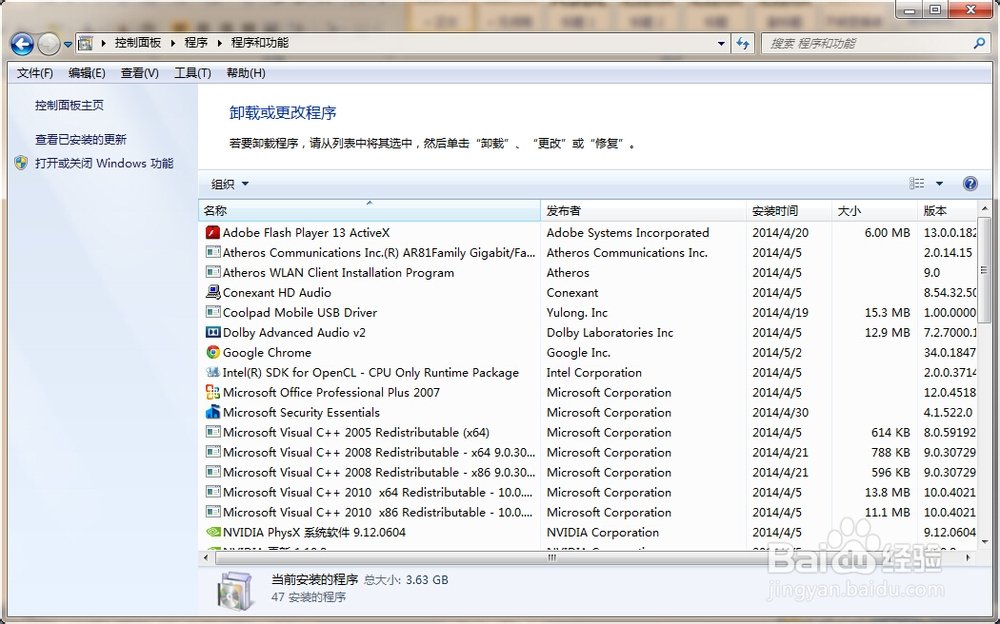Open the address bar dropdown arrow
The image size is (1000, 624).
(x=722, y=43)
